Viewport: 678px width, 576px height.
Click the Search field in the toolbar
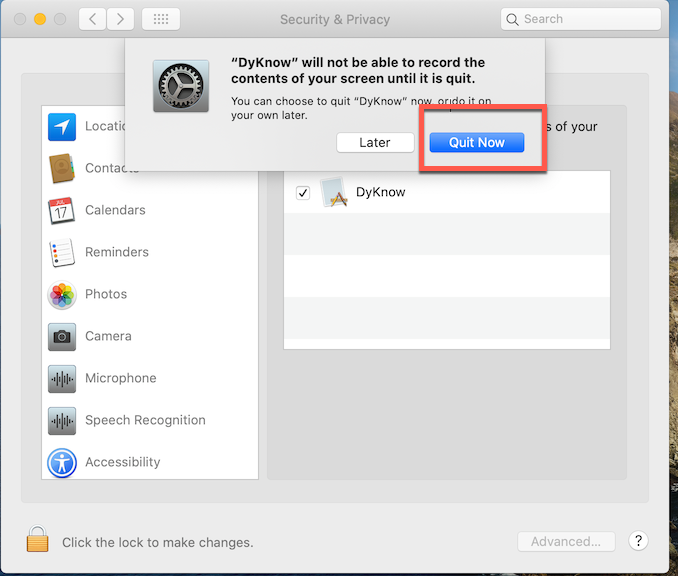click(581, 19)
